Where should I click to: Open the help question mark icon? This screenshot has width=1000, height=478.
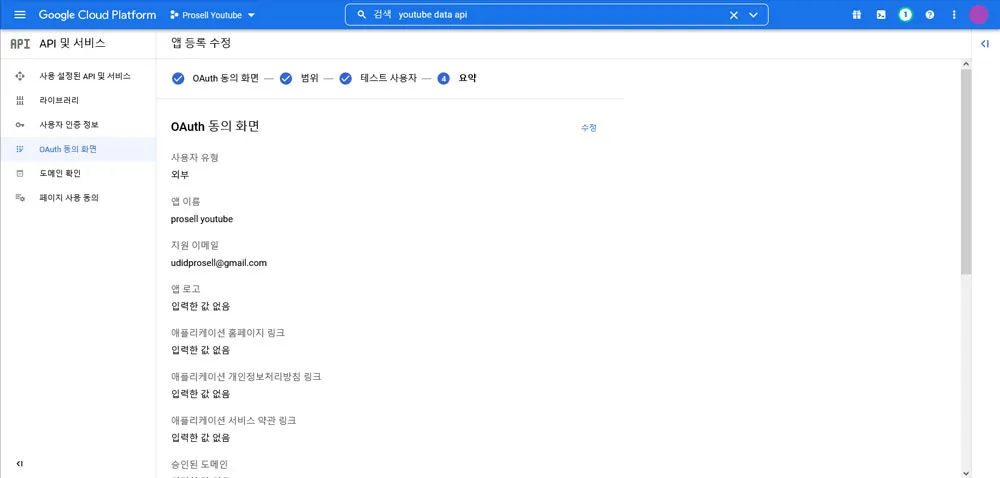pos(929,15)
